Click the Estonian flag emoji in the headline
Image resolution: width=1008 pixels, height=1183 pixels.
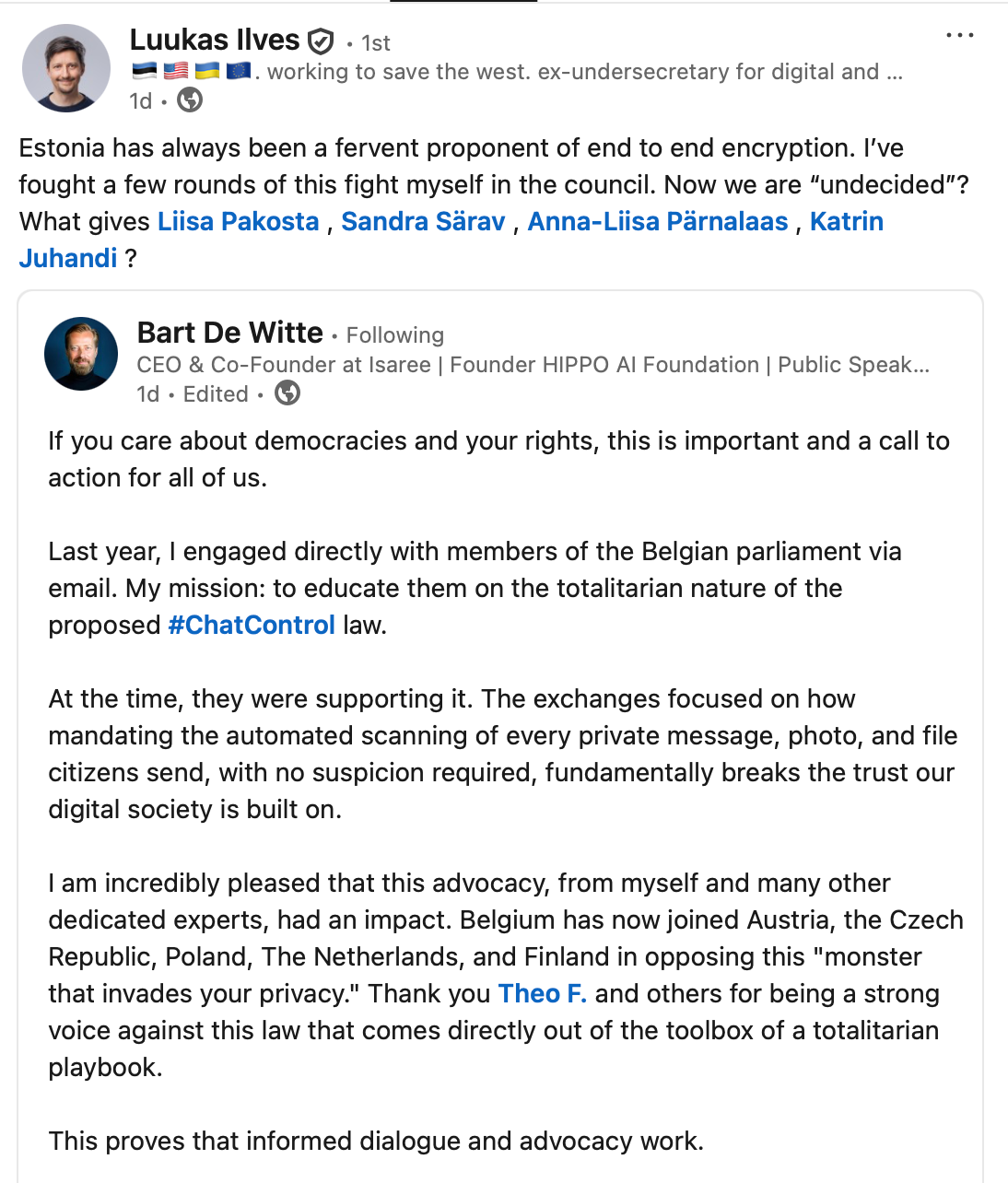coord(144,71)
